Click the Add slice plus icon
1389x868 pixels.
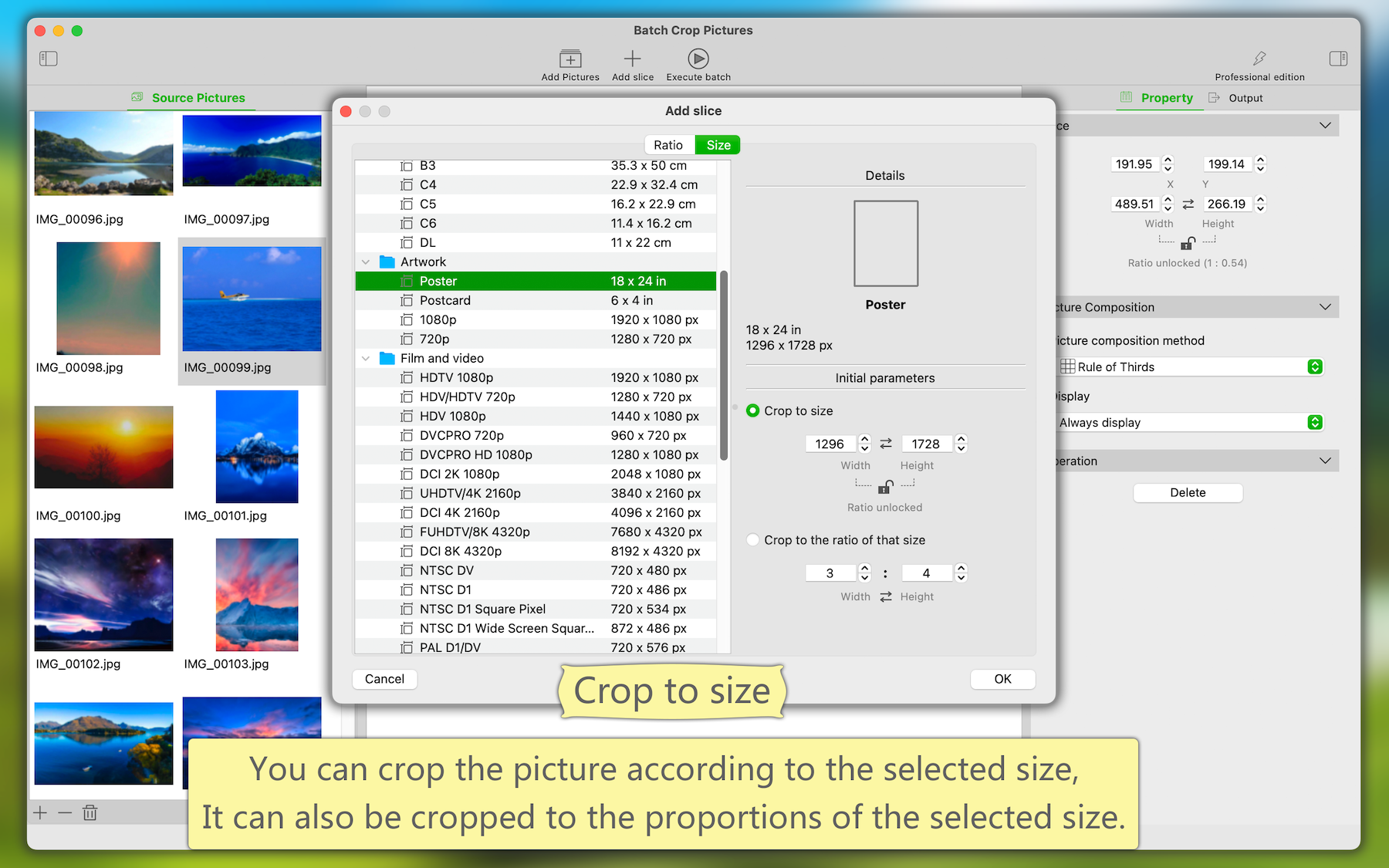tap(633, 59)
